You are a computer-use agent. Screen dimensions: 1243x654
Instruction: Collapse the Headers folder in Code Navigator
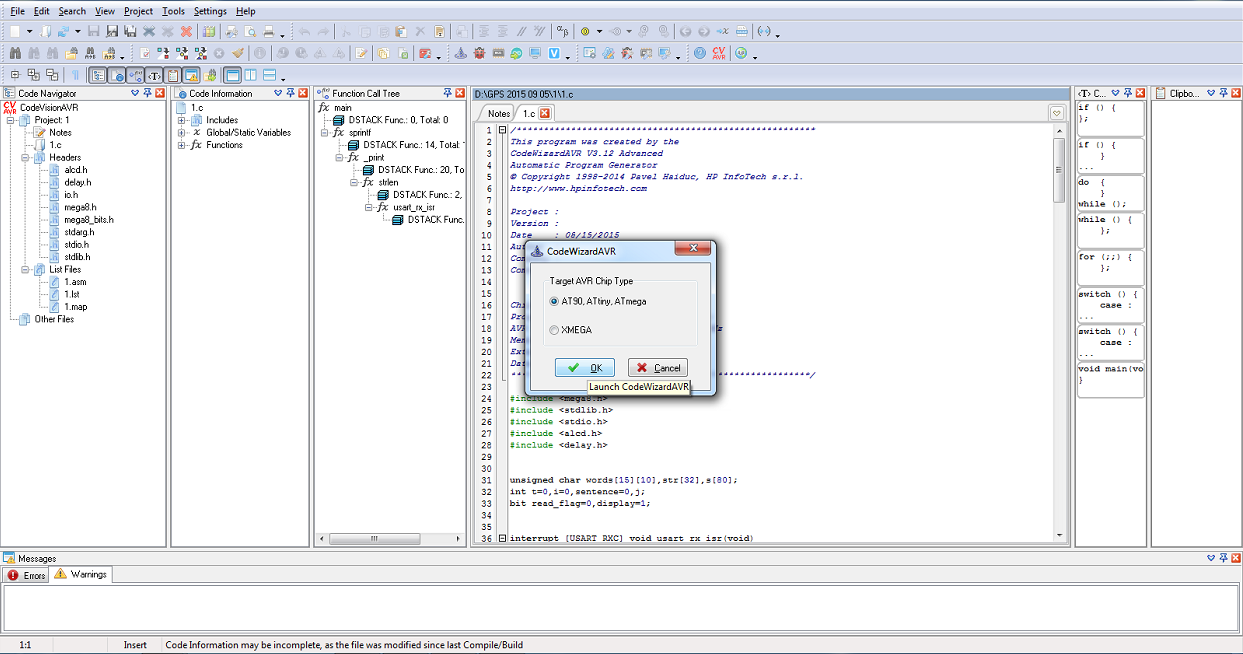[25, 158]
